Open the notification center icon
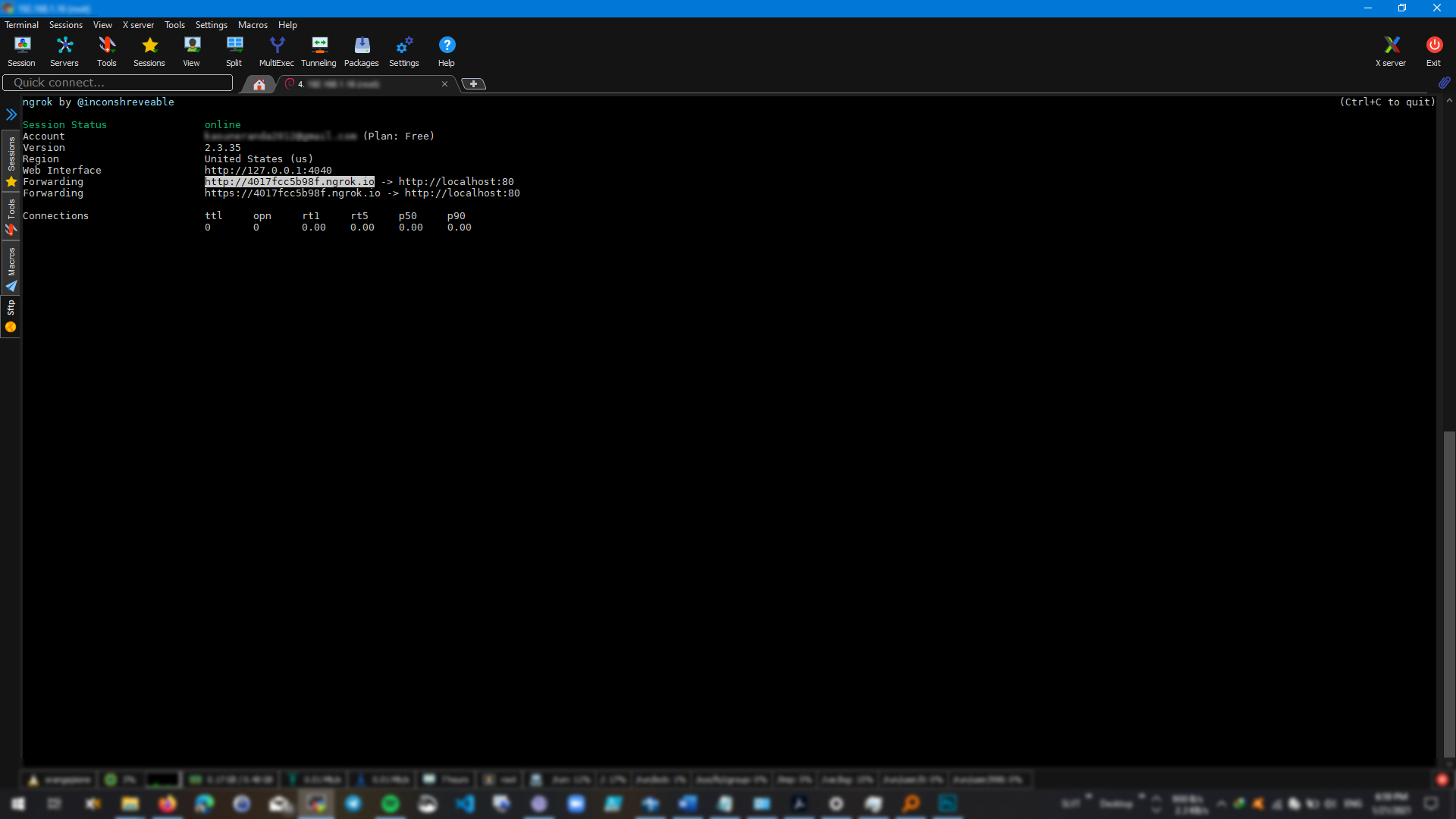Image resolution: width=1456 pixels, height=819 pixels. [x=1431, y=804]
